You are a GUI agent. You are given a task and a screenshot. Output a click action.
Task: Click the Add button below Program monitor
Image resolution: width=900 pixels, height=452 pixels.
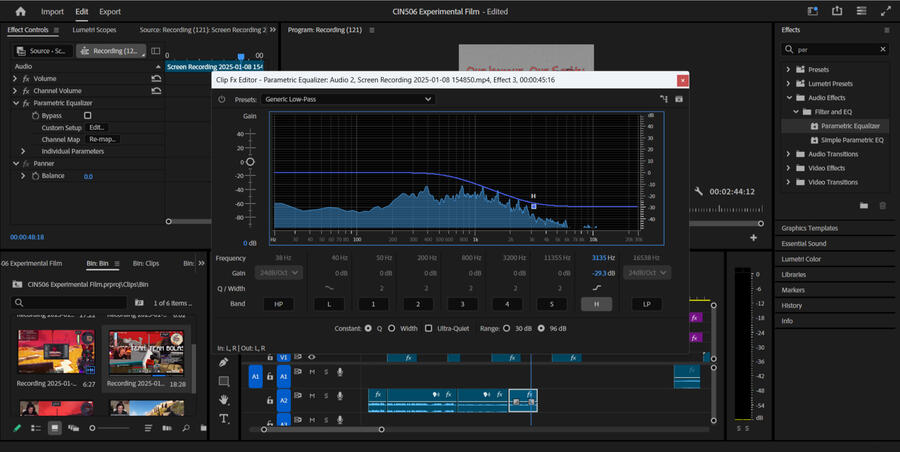753,238
